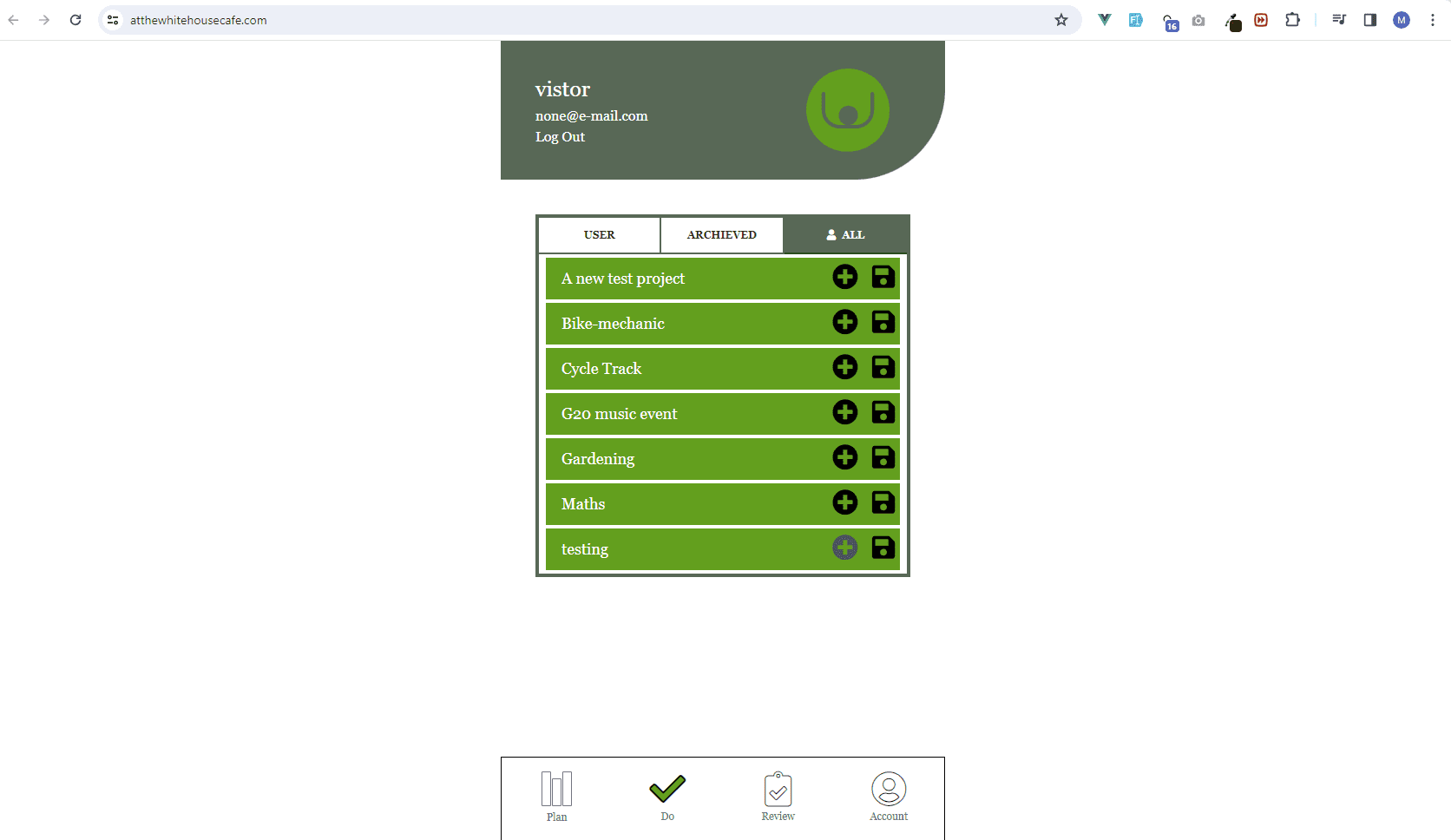Image resolution: width=1451 pixels, height=840 pixels.
Task: Click the save disk icon for G20 music event
Action: (883, 413)
